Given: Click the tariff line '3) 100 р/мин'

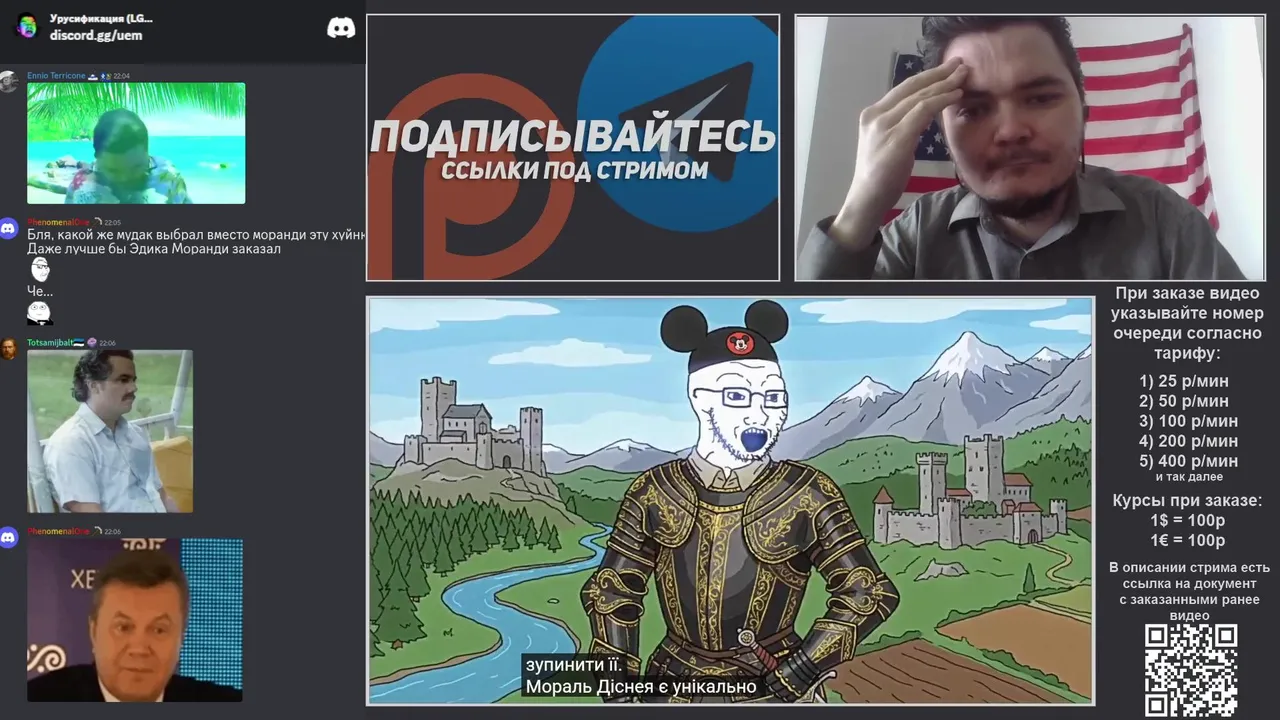Looking at the screenshot, I should [1188, 421].
